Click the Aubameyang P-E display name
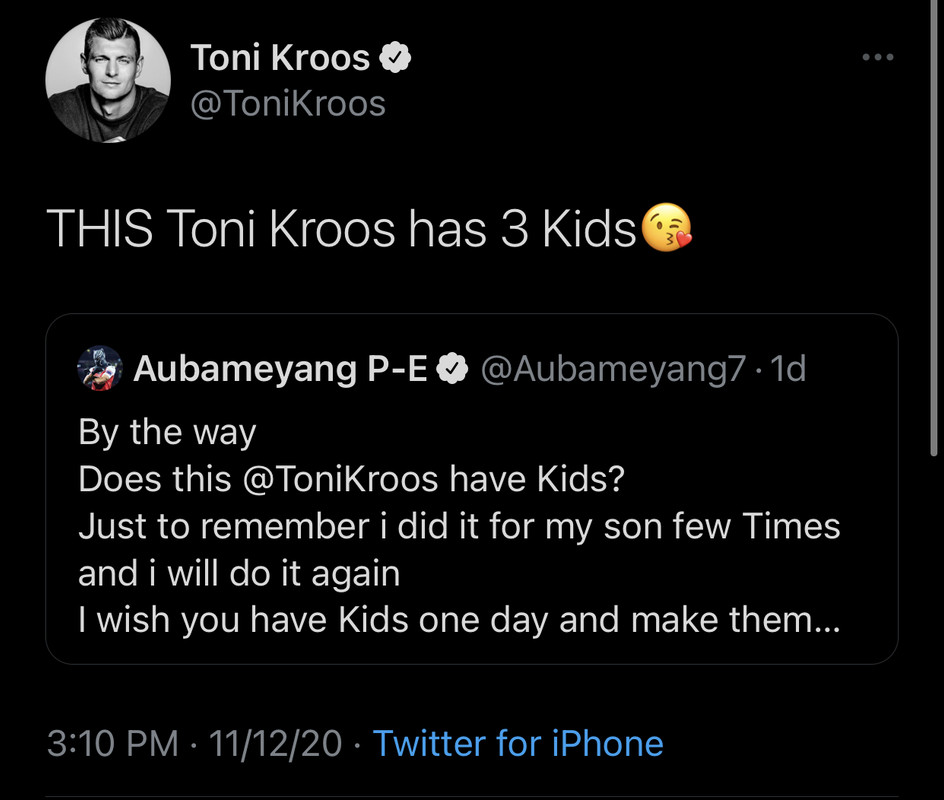Screen dimensions: 944x800 click(x=281, y=370)
